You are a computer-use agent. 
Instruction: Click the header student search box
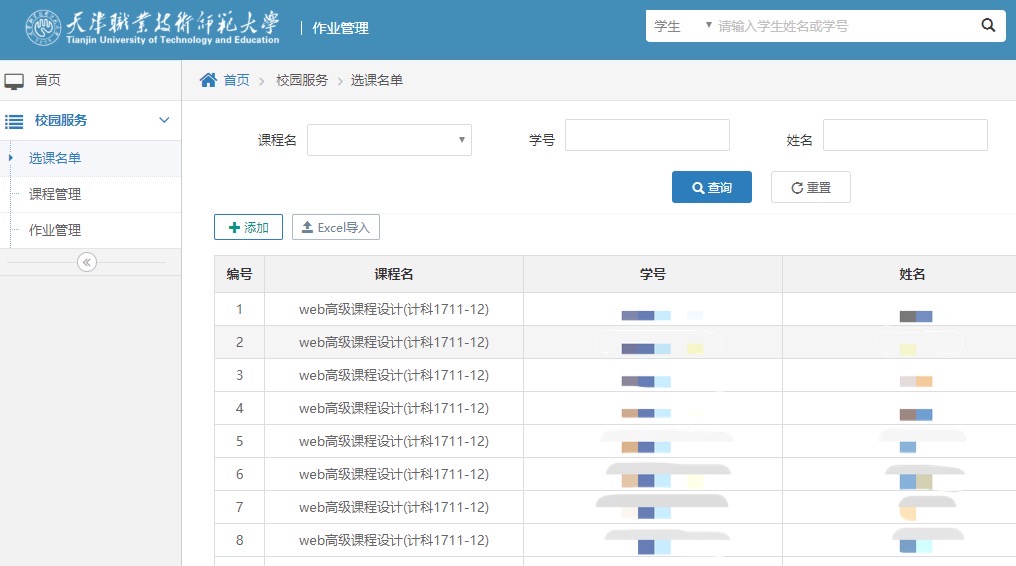click(x=840, y=26)
